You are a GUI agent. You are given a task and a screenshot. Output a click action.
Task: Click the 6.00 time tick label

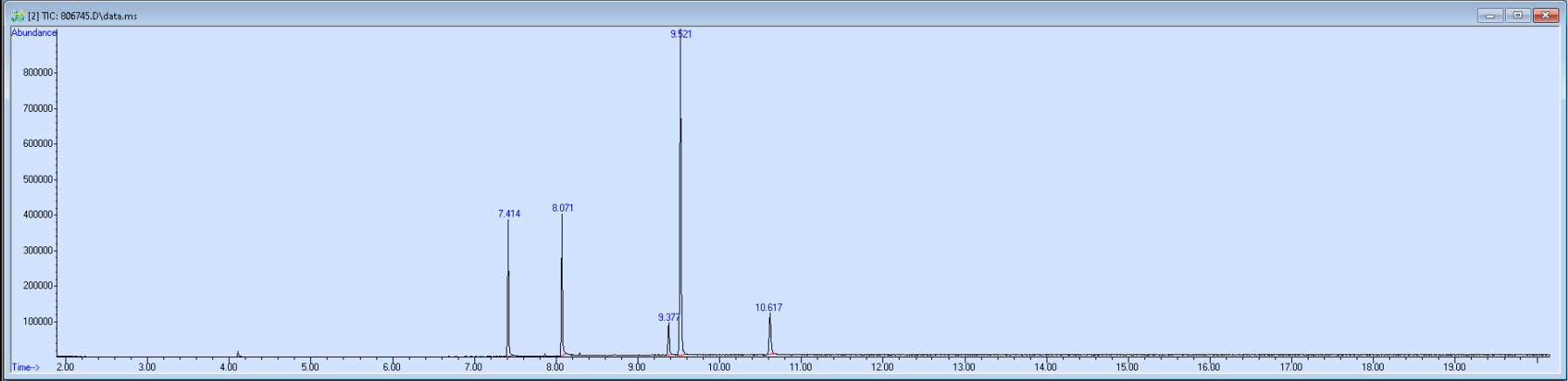[392, 367]
